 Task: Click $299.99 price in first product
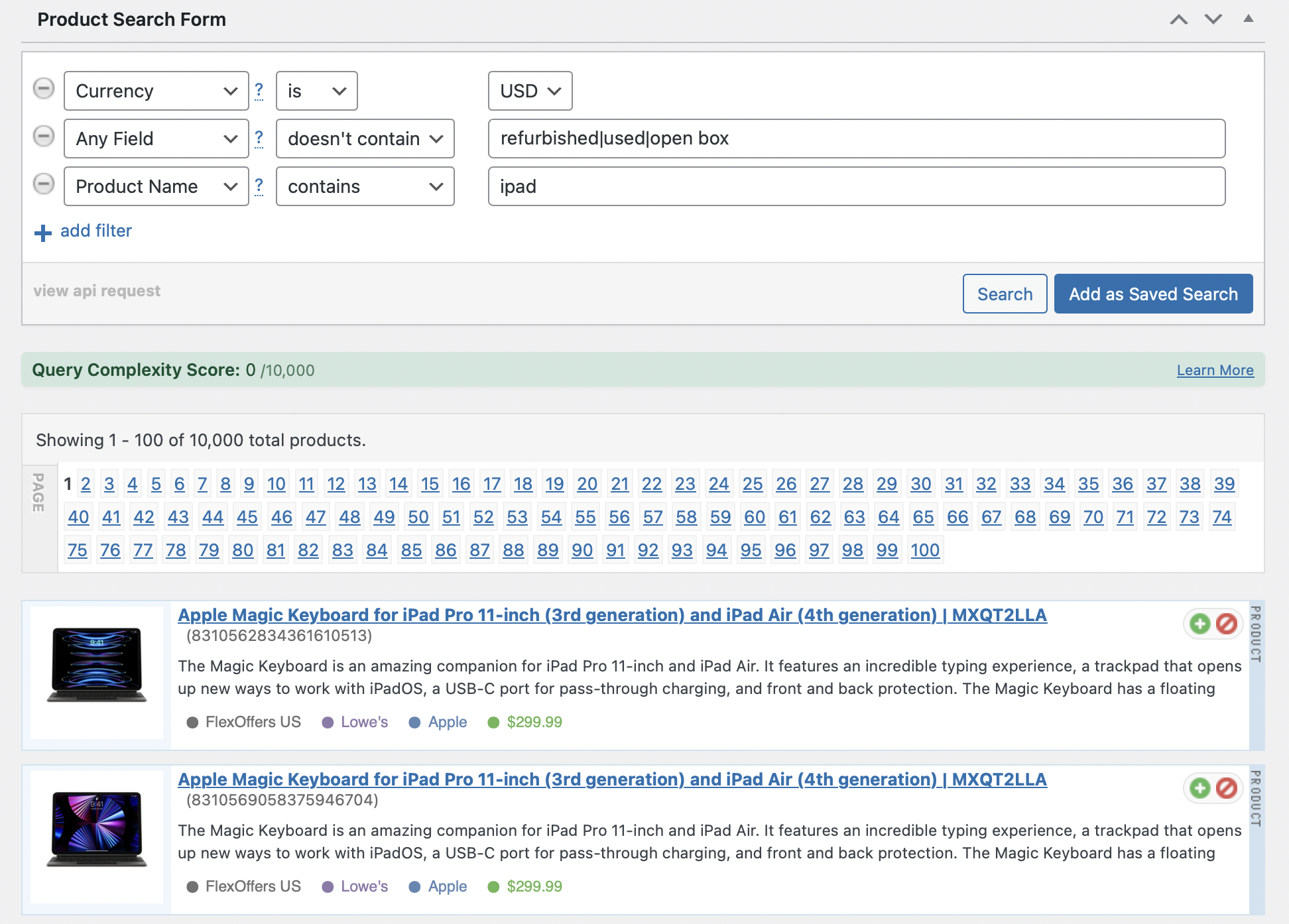tap(534, 722)
